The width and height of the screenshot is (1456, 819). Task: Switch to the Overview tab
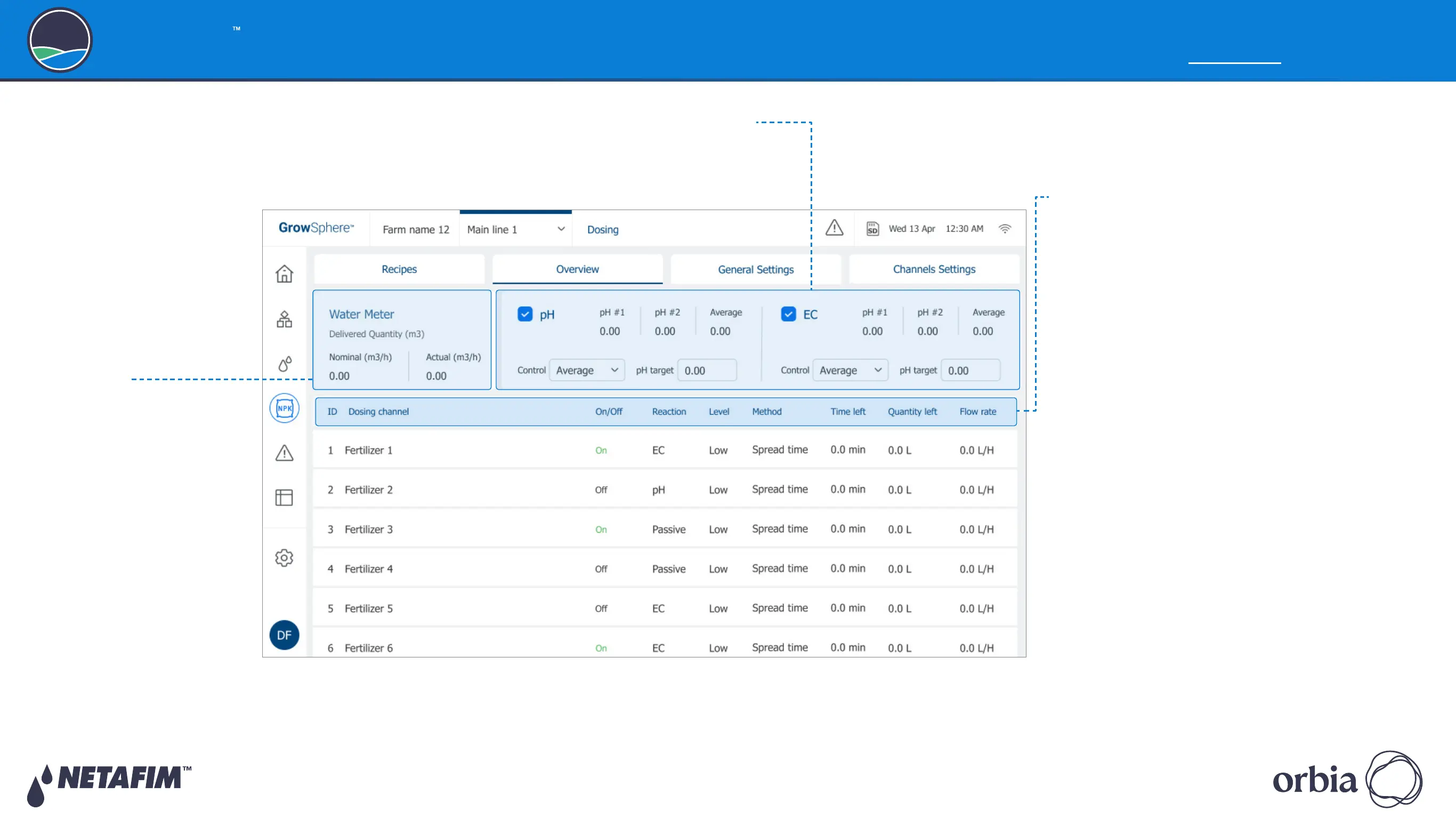point(577,269)
